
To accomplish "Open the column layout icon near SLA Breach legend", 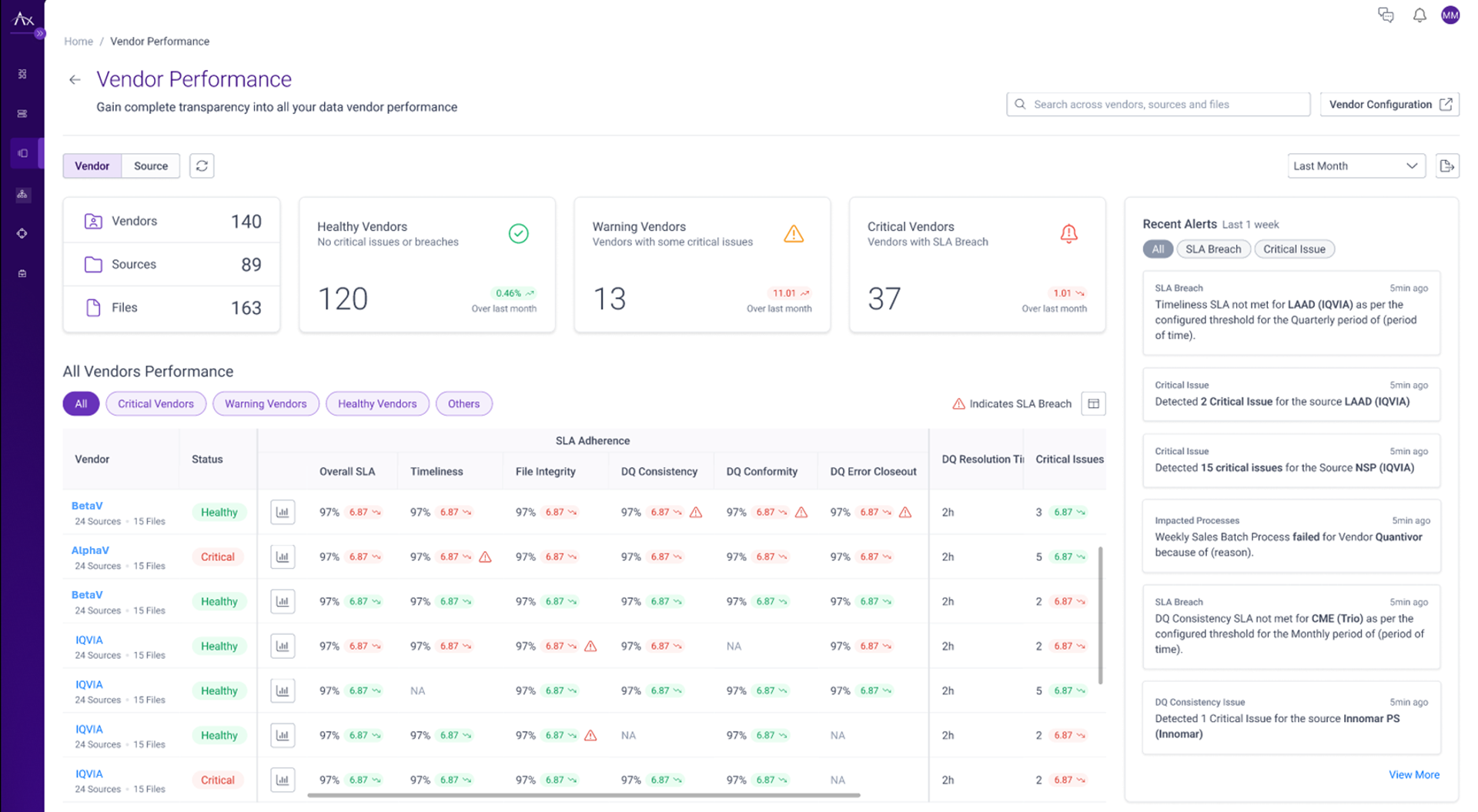I will pos(1093,403).
